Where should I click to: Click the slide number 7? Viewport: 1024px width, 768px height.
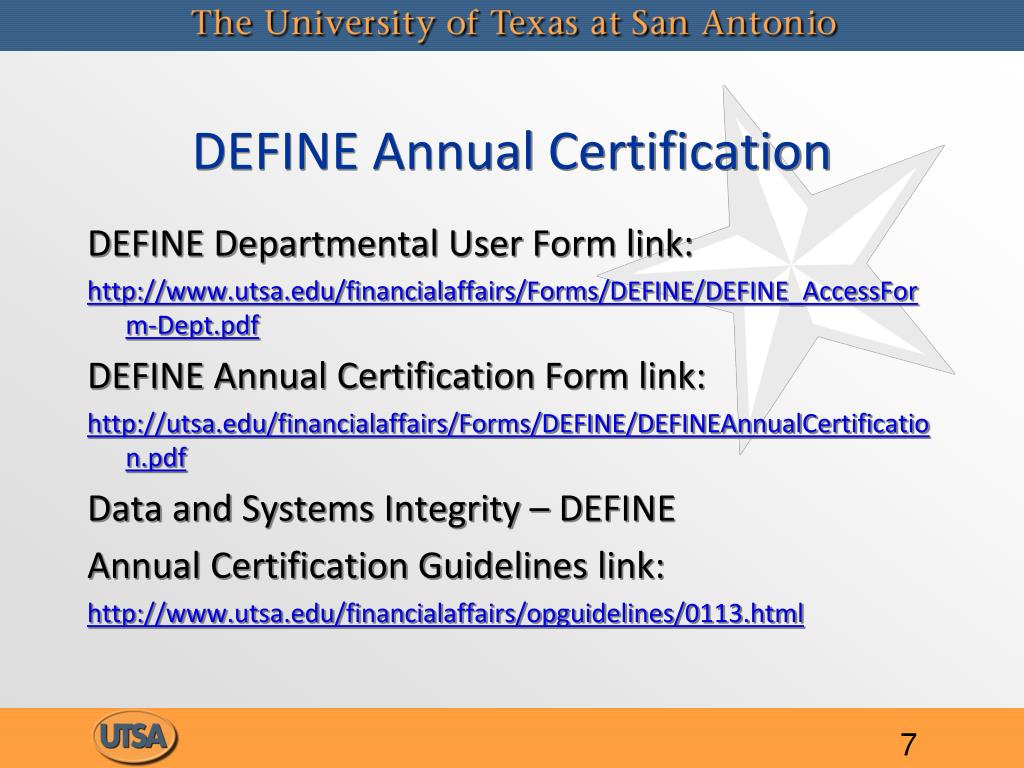[908, 744]
